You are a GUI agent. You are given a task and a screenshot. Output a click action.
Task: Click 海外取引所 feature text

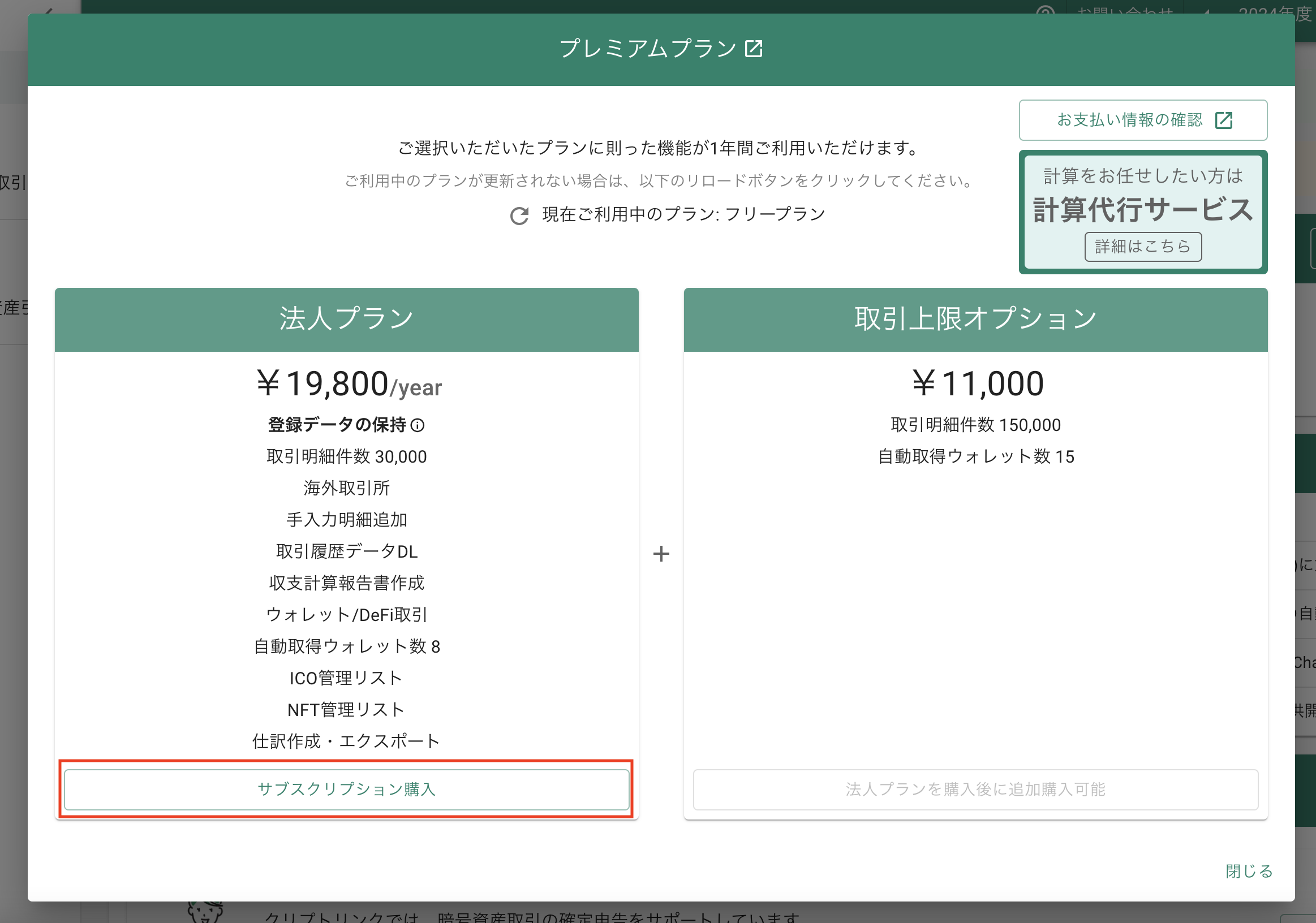click(346, 488)
